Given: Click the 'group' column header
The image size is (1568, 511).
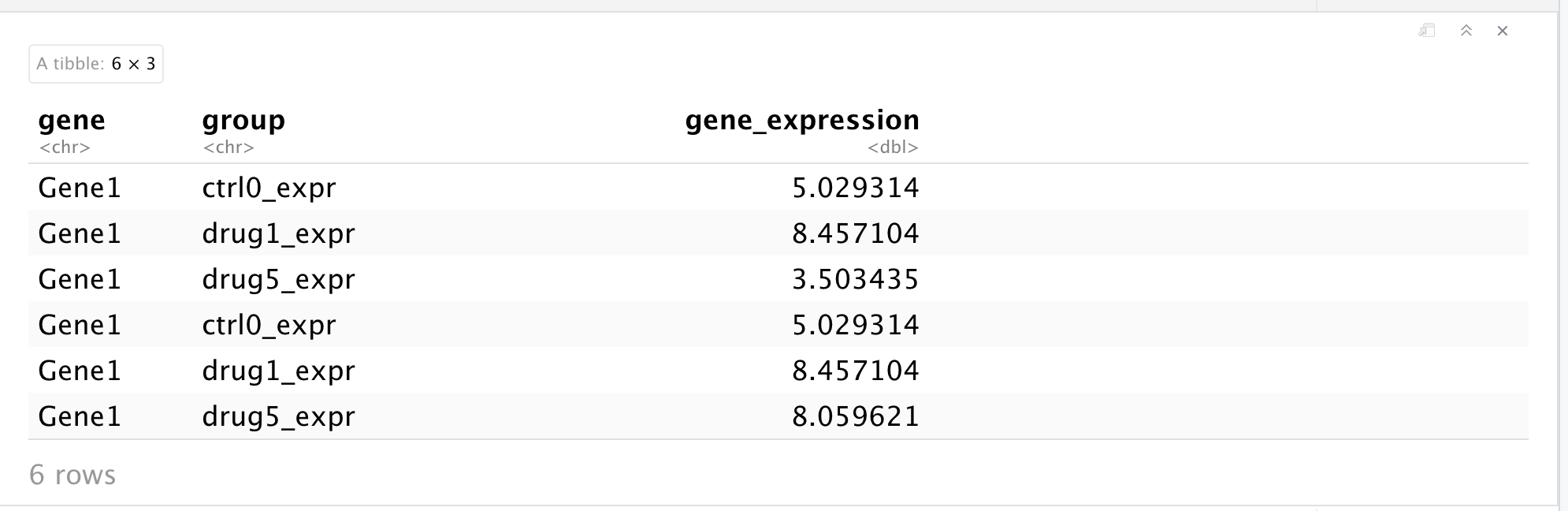Looking at the screenshot, I should (243, 120).
